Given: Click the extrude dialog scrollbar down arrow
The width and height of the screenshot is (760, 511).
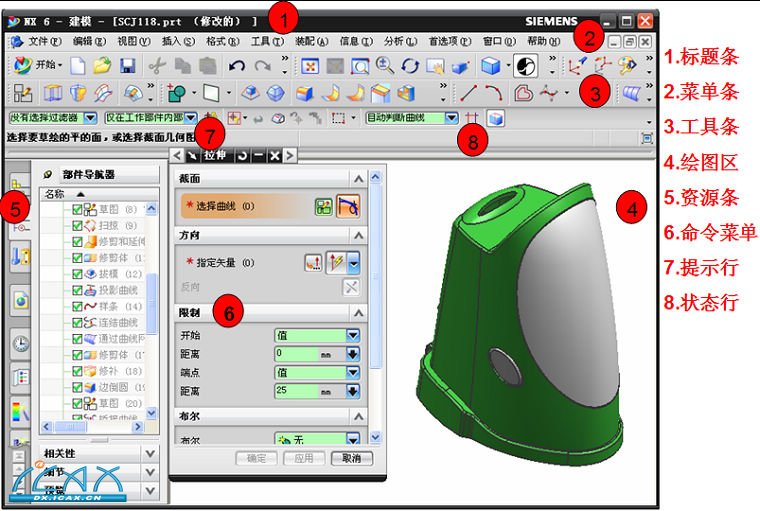Looking at the screenshot, I should click(375, 437).
